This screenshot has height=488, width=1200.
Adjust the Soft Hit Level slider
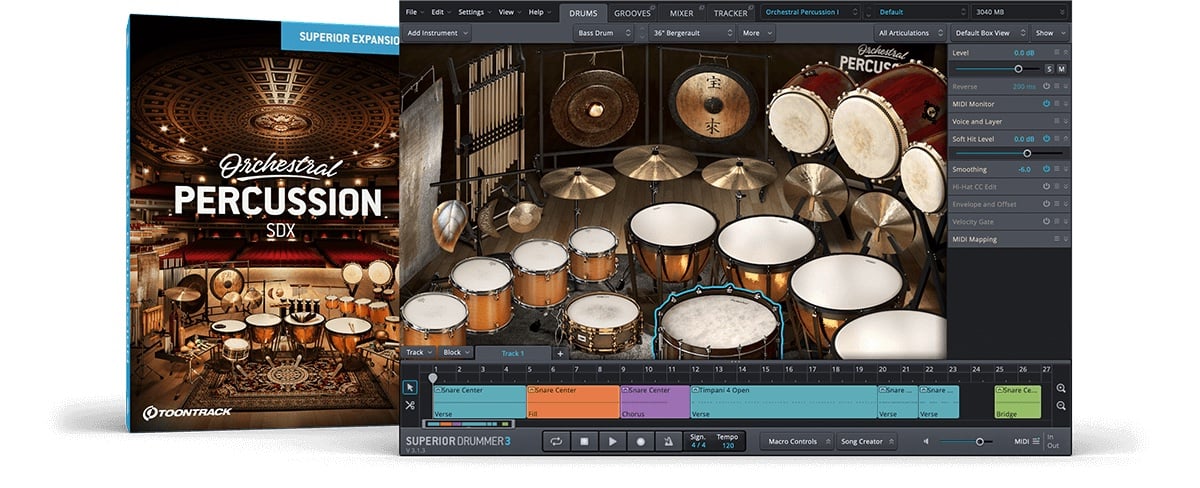coord(1026,153)
